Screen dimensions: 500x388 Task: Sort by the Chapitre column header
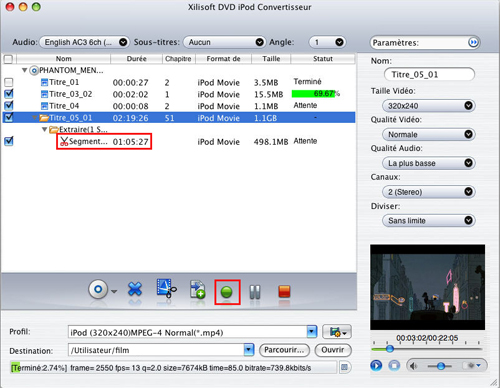click(178, 59)
